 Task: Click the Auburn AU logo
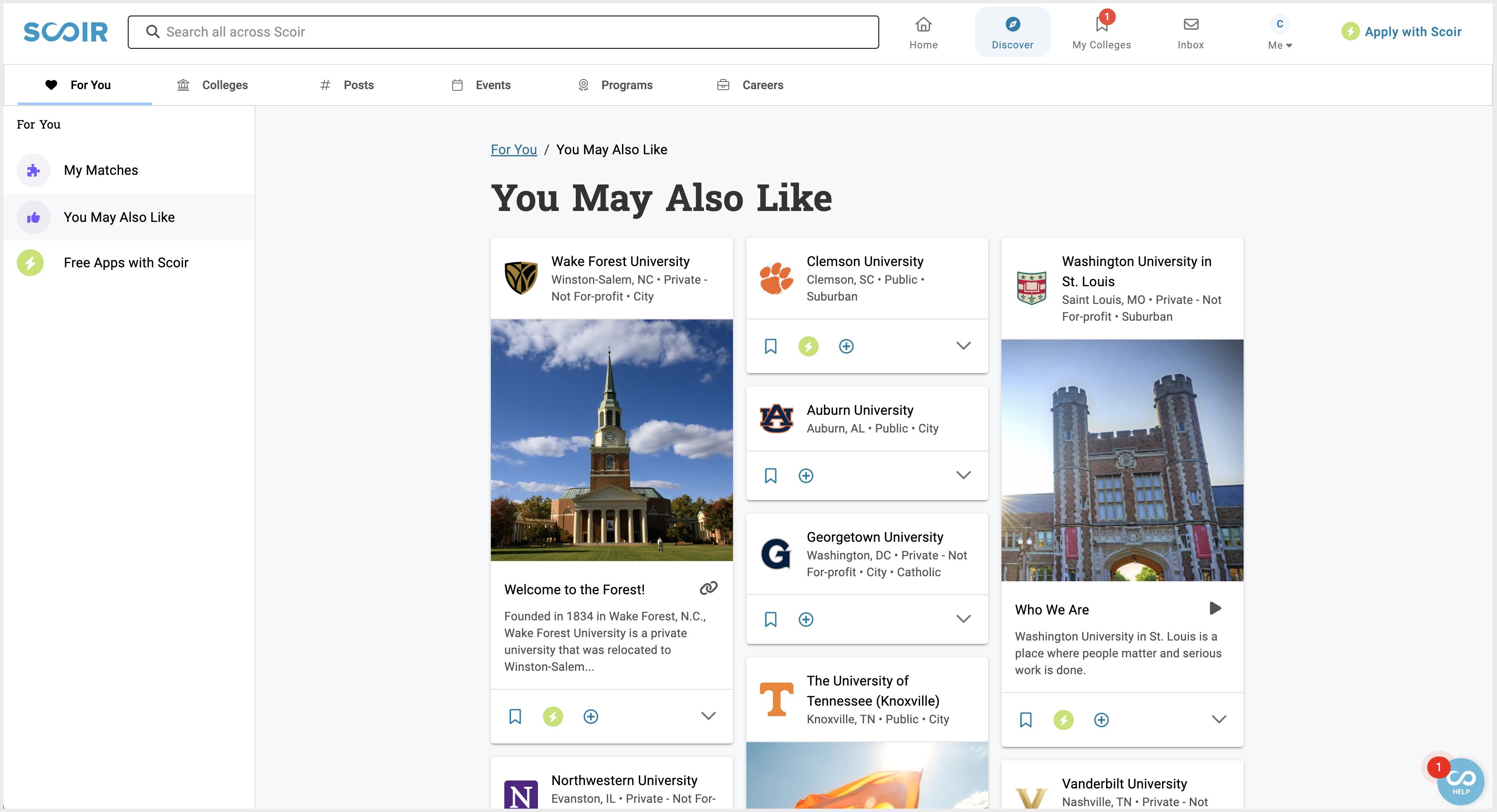pyautogui.click(x=776, y=419)
